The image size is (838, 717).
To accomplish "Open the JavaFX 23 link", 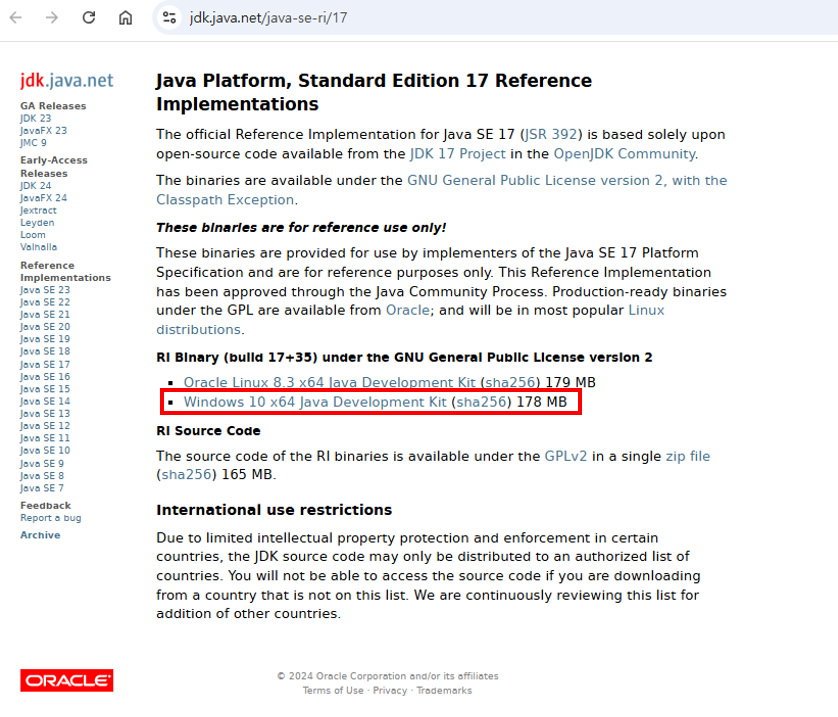I will 44,130.
